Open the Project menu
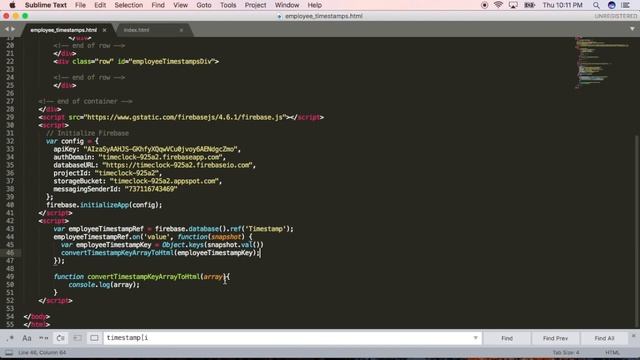Screen dimensions: 640x360 click(x=256, y=5)
